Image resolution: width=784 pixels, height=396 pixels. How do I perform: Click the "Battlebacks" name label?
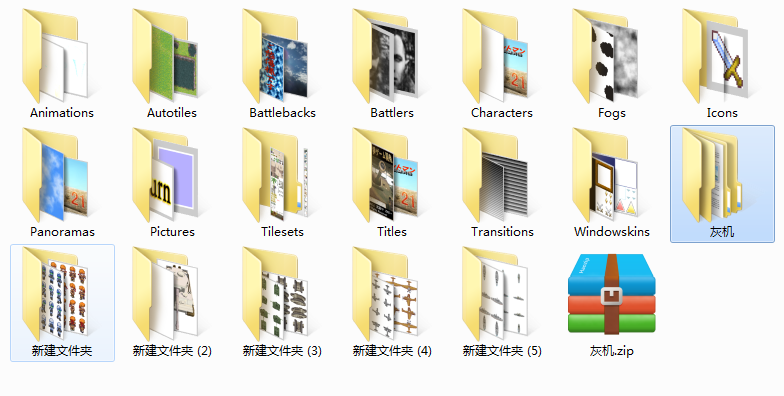pos(282,113)
